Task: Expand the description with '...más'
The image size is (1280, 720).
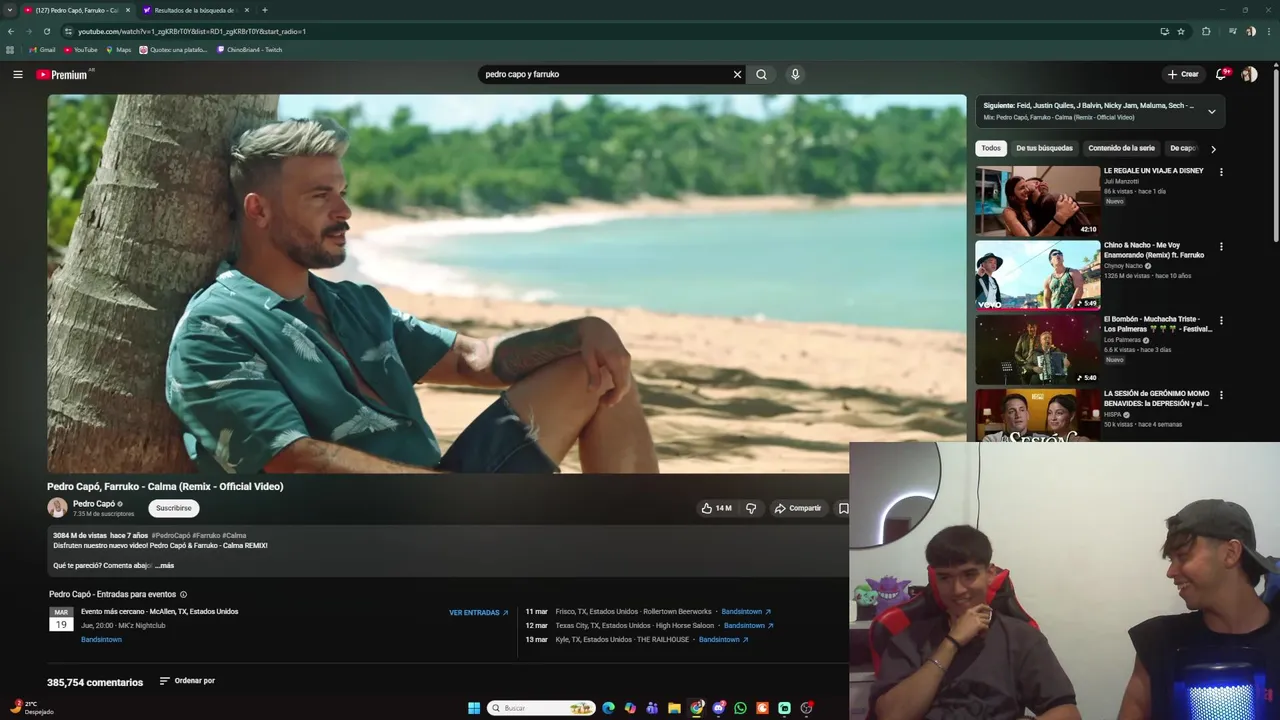Action: pos(164,566)
